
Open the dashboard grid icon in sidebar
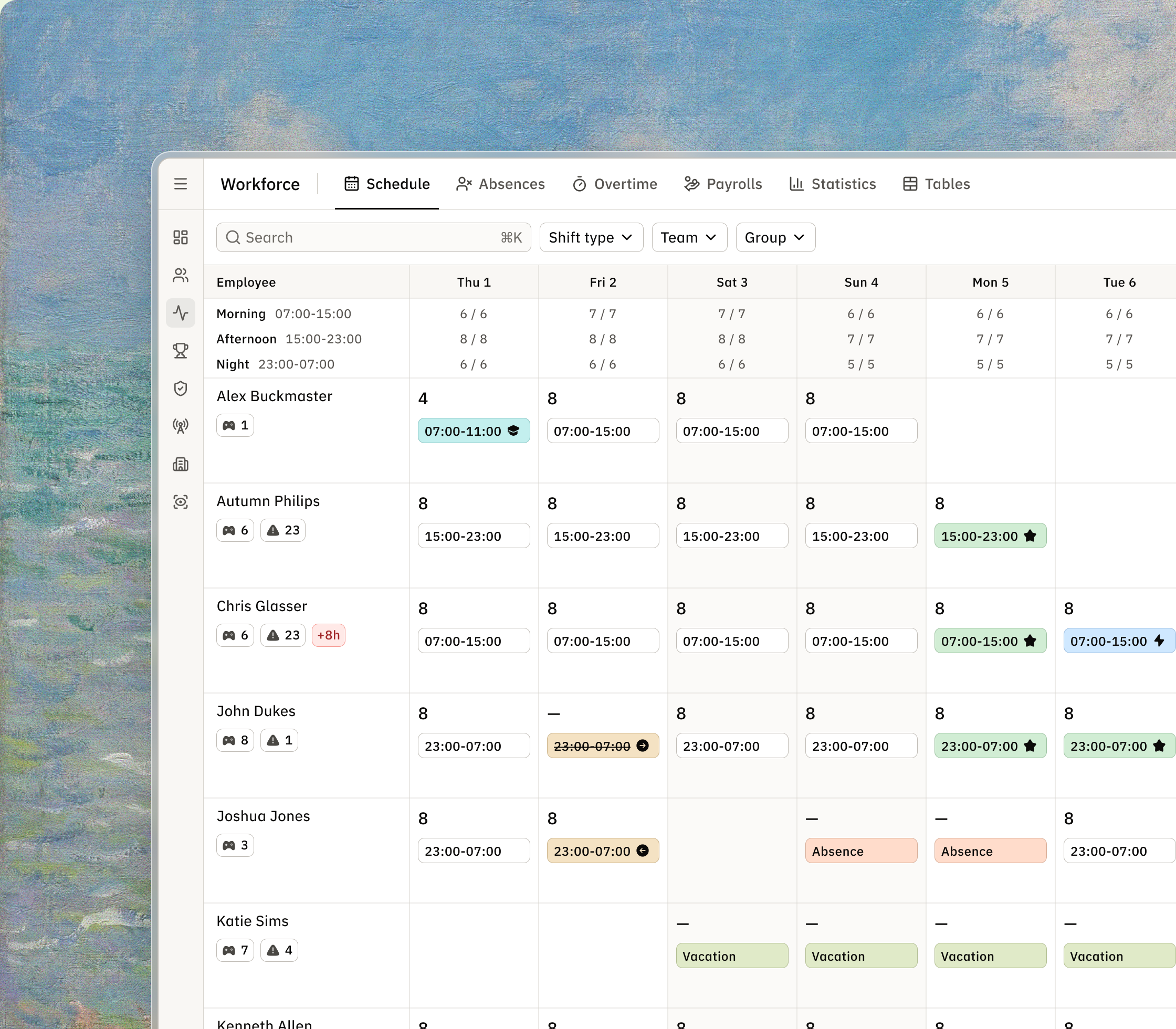coord(180,237)
